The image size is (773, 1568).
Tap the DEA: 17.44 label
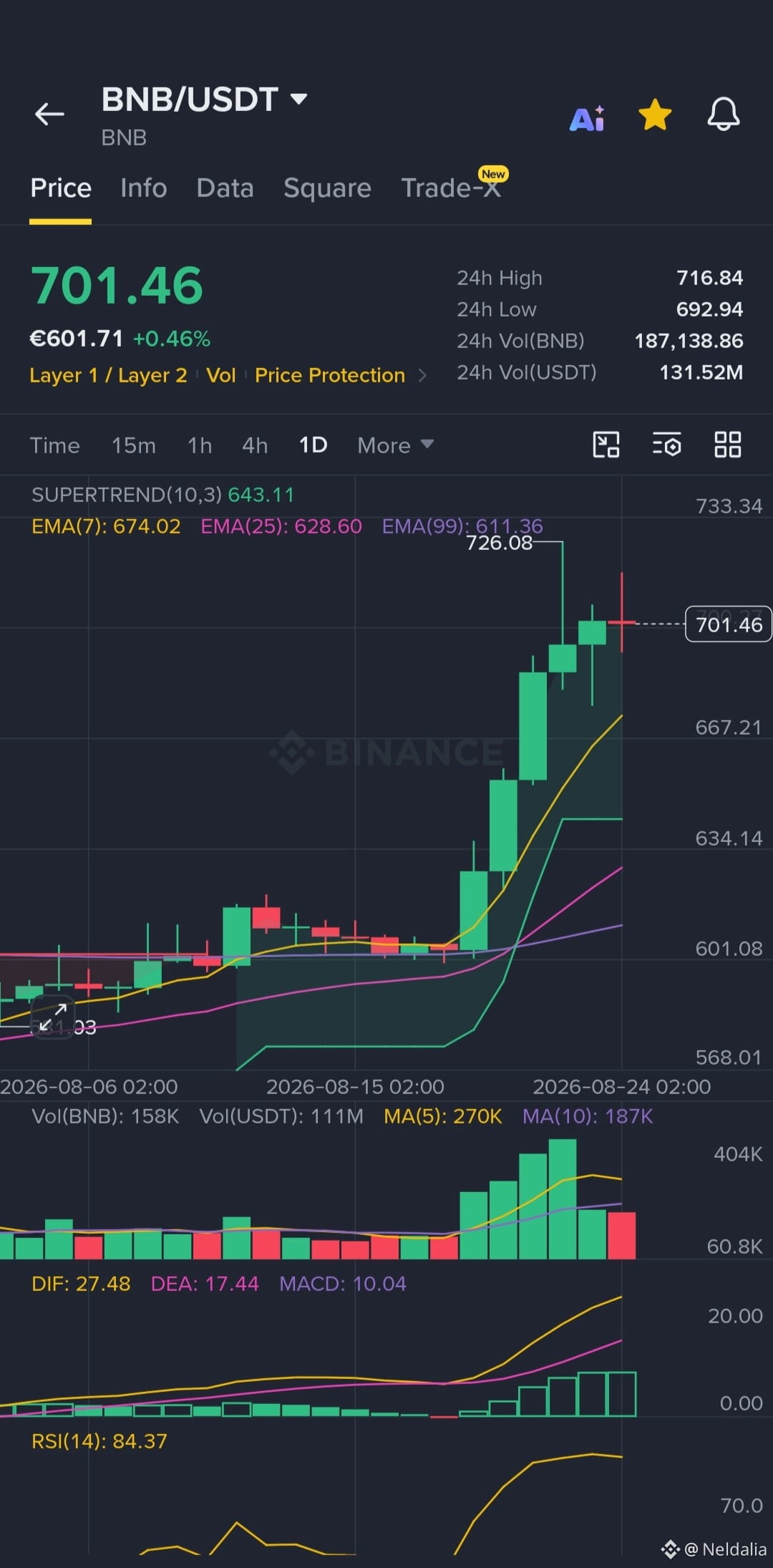(205, 1284)
